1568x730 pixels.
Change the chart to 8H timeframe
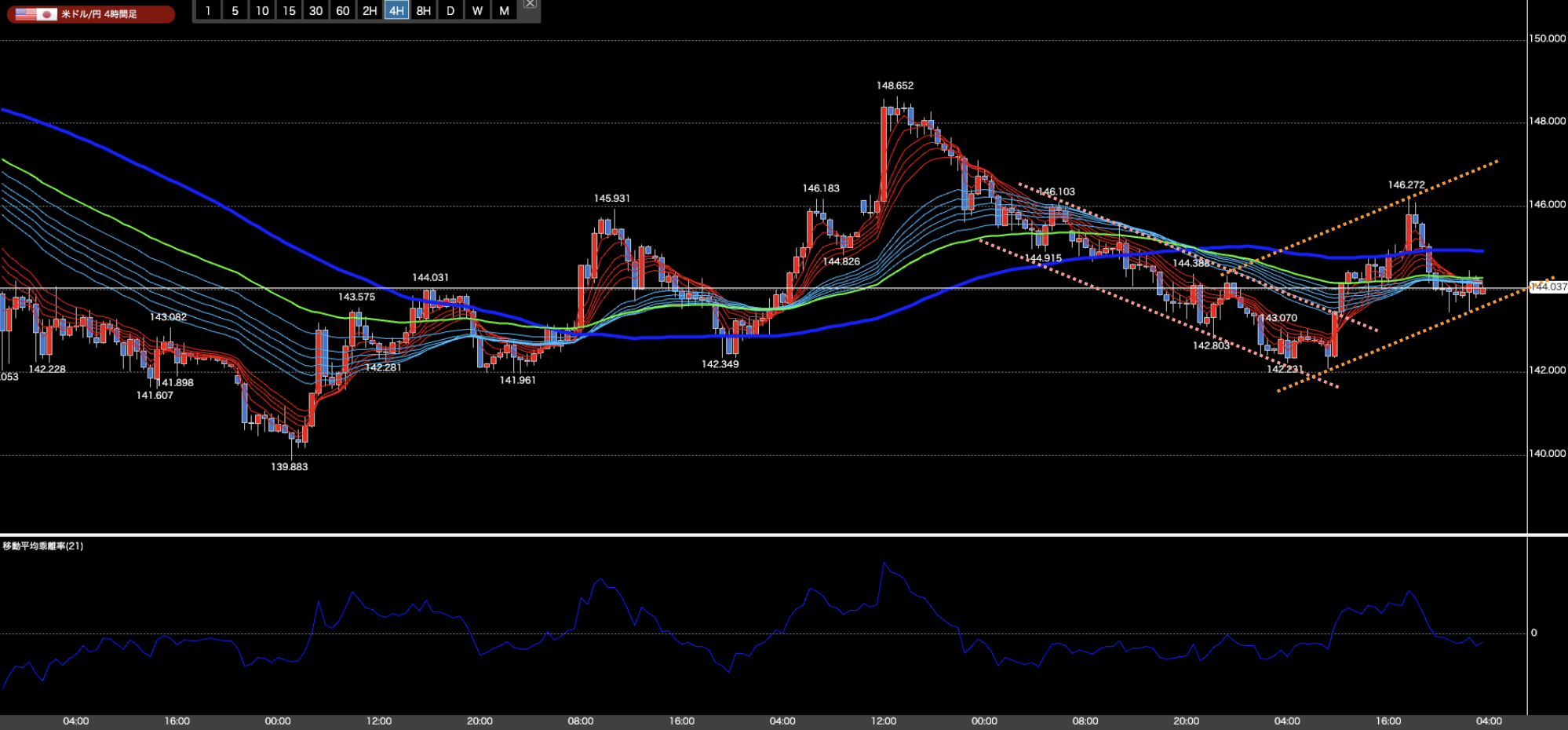coord(424,11)
